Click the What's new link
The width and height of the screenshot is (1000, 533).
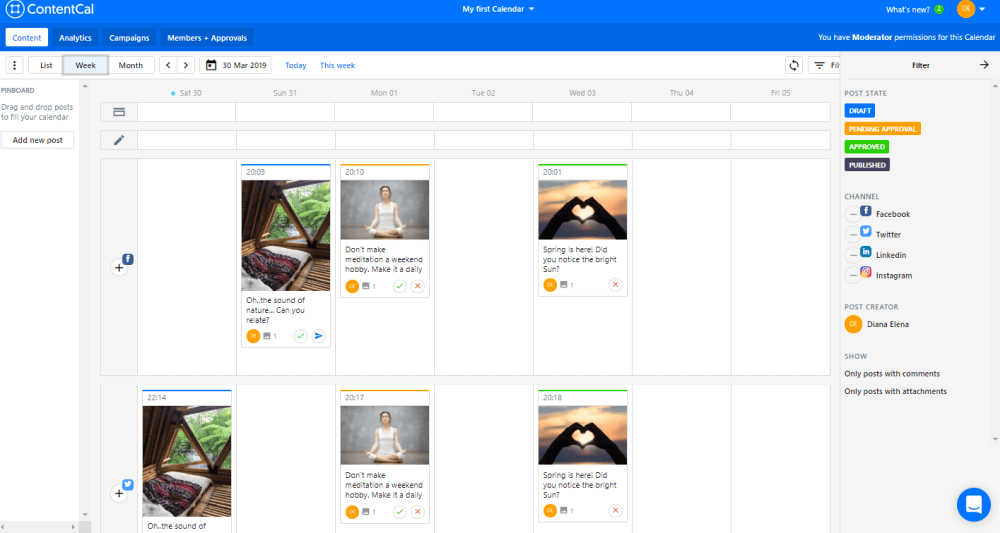click(908, 9)
